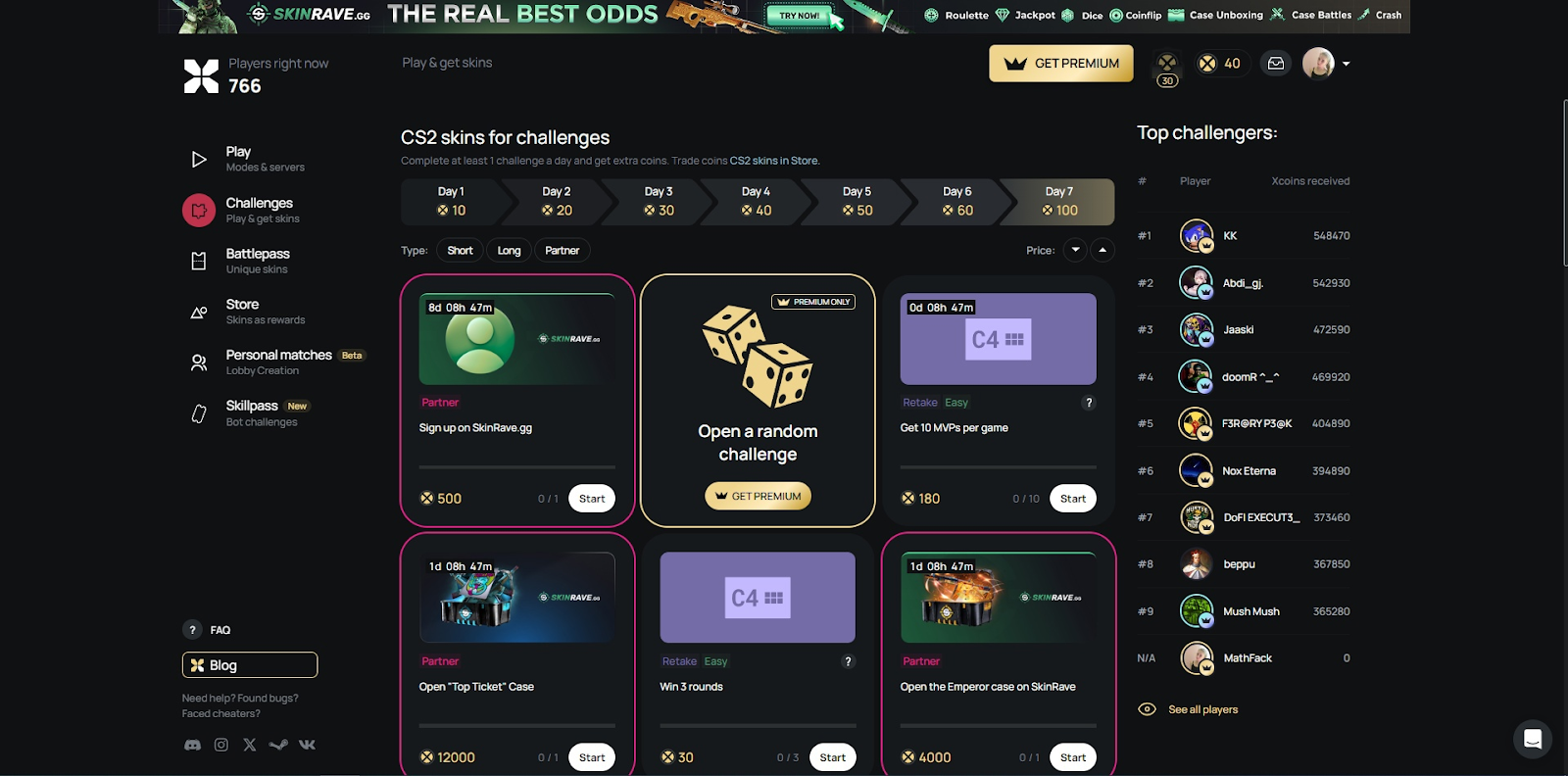The width and height of the screenshot is (1568, 776).
Task: Toggle the Partner challenge type filter
Action: [x=562, y=251]
